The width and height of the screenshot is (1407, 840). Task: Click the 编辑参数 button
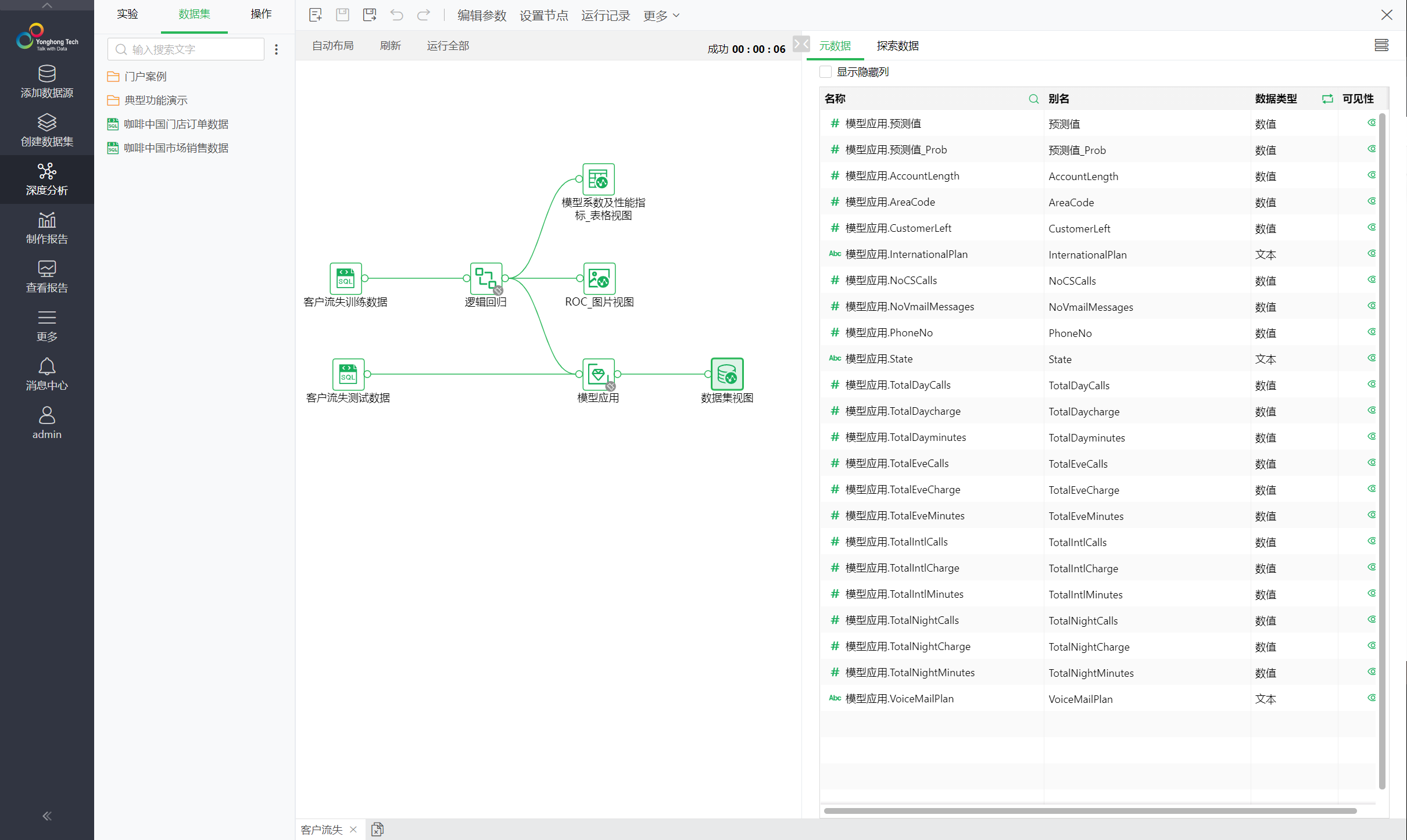(482, 16)
